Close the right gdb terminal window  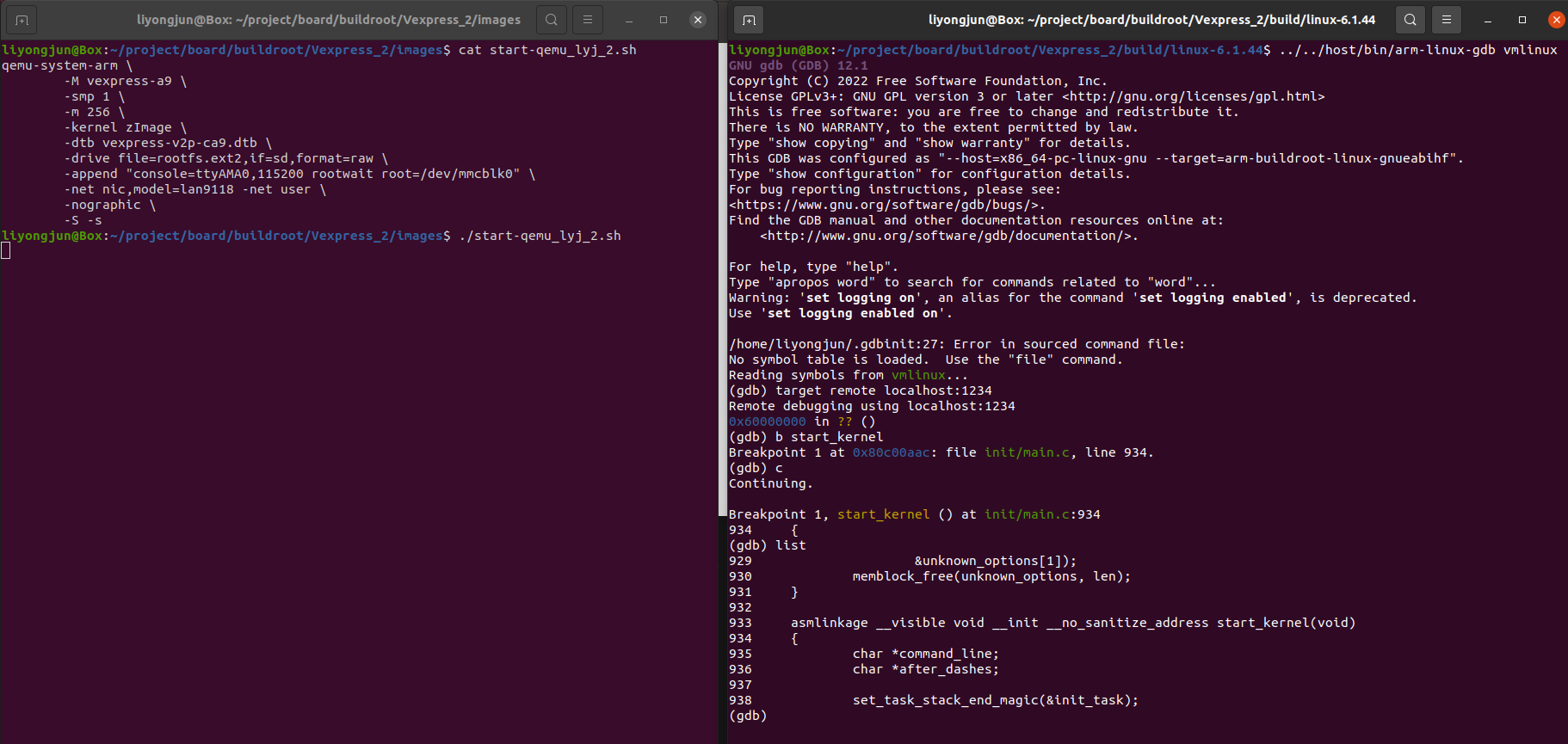click(1557, 20)
